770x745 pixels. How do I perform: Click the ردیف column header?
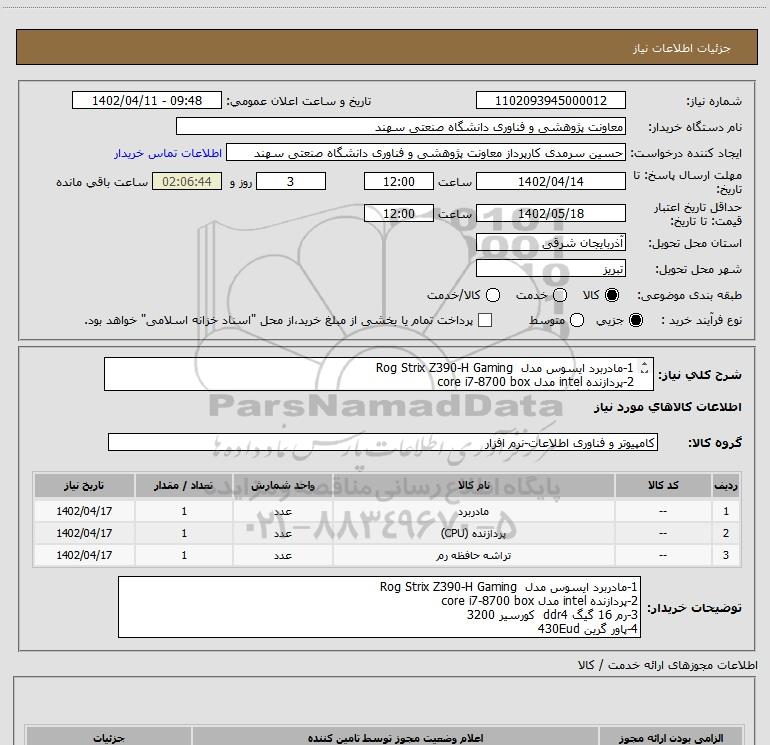(x=726, y=485)
